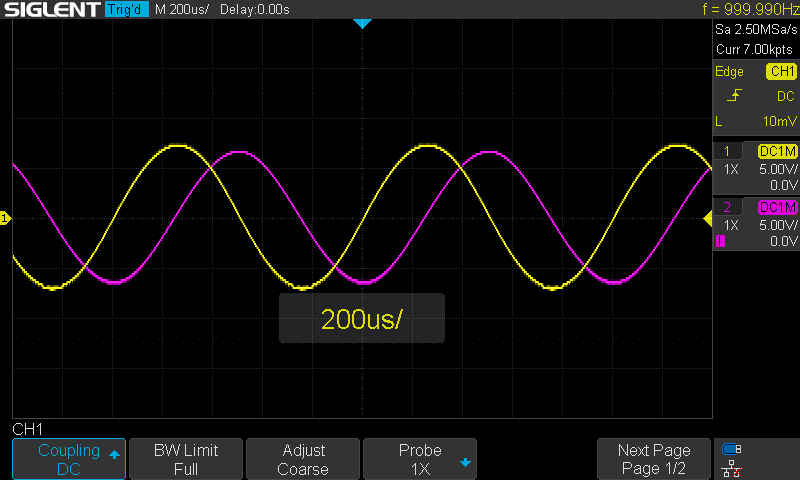Open the Edge trigger type setting
Screen dimensions: 800x480
click(x=729, y=71)
